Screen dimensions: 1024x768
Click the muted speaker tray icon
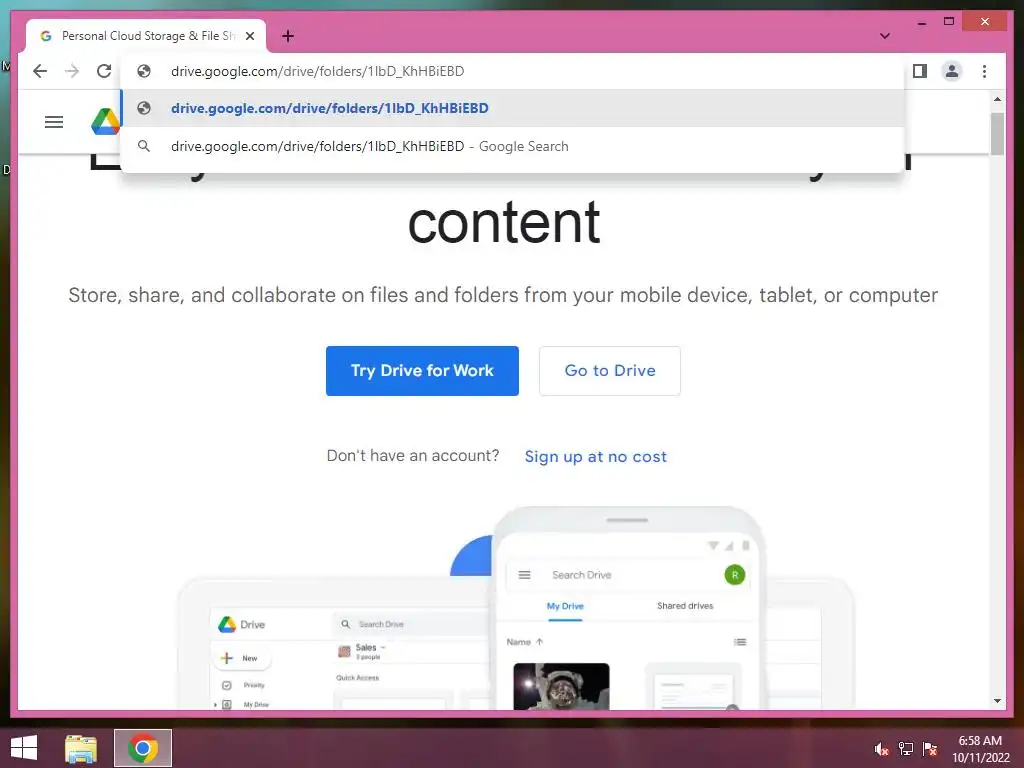pyautogui.click(x=881, y=749)
